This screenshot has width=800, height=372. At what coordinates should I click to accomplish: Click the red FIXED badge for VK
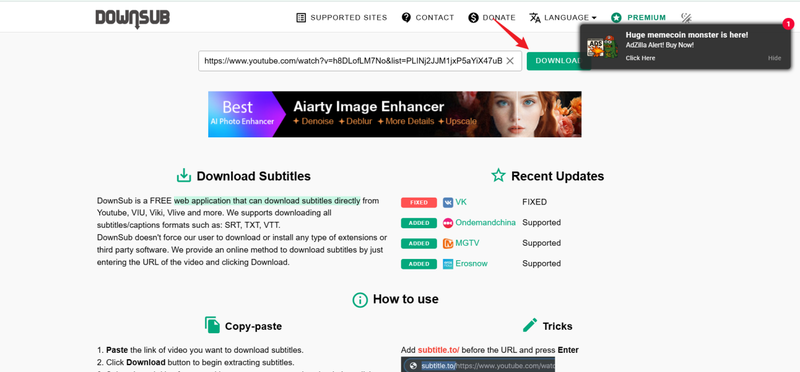coord(419,203)
